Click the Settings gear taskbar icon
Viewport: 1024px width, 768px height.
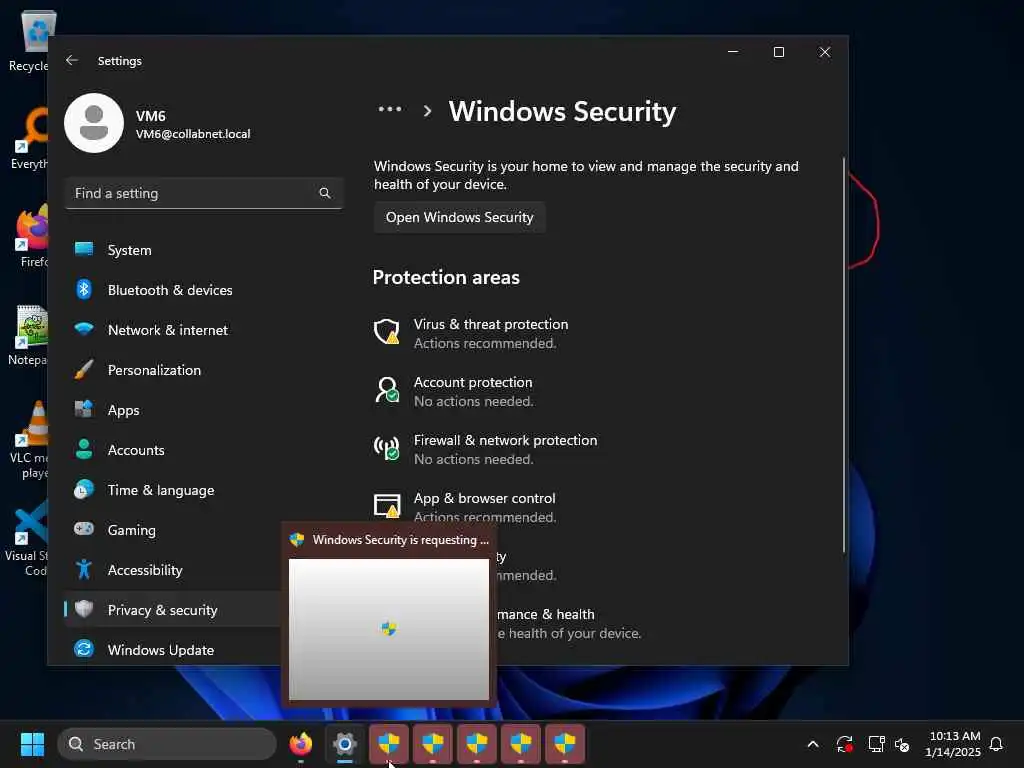point(345,744)
